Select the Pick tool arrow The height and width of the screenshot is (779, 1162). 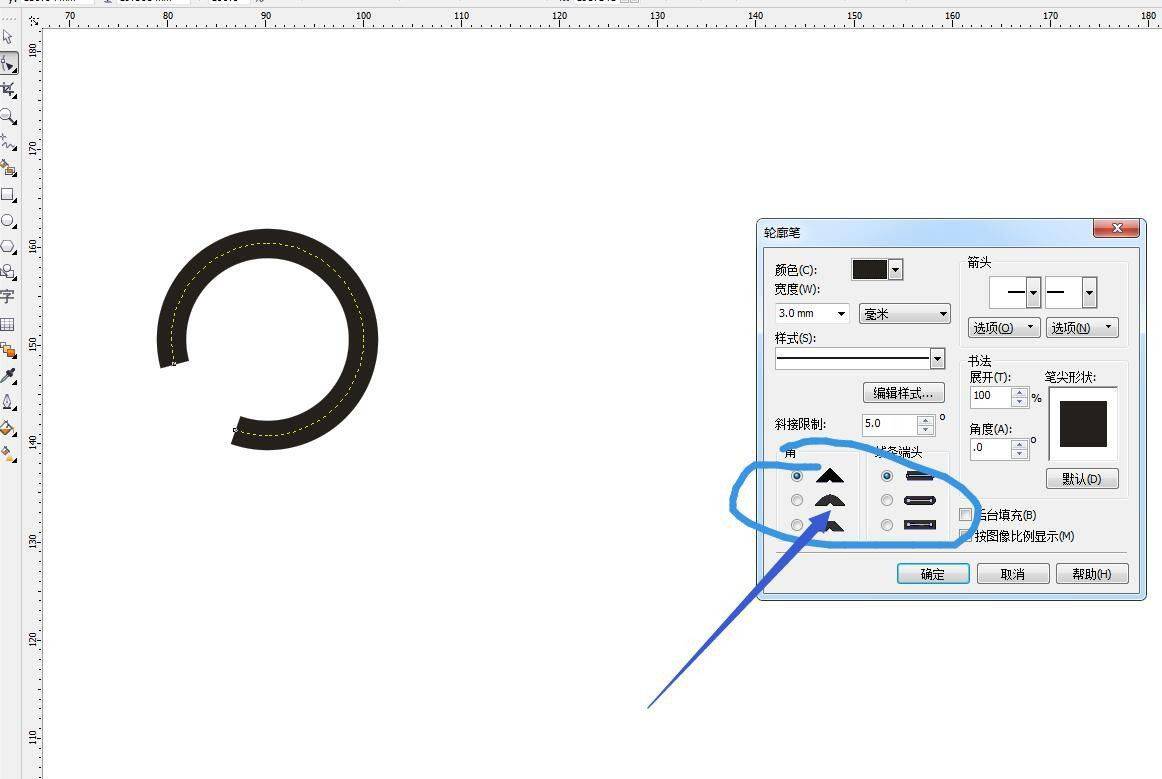pos(8,37)
